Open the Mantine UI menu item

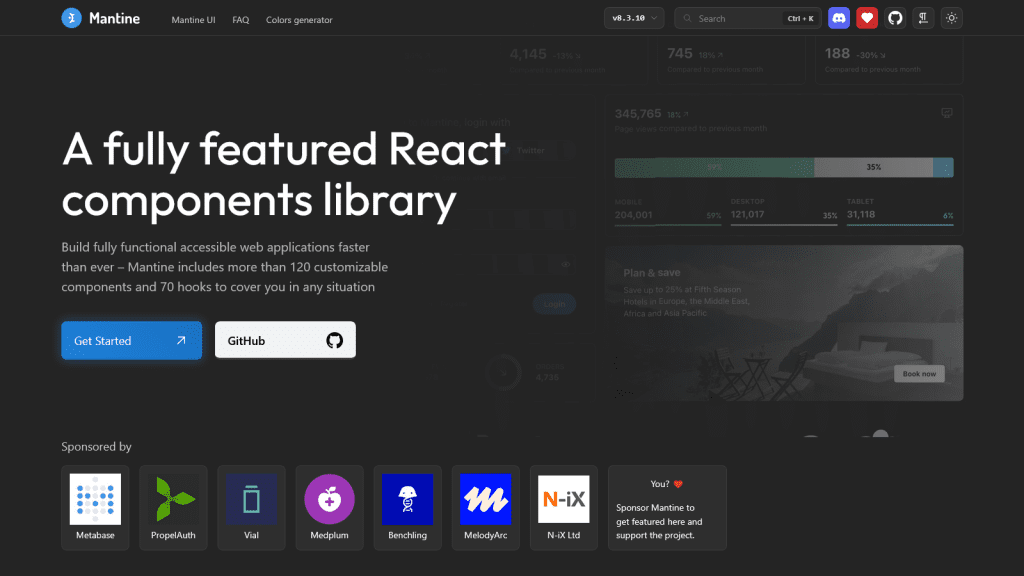[193, 19]
